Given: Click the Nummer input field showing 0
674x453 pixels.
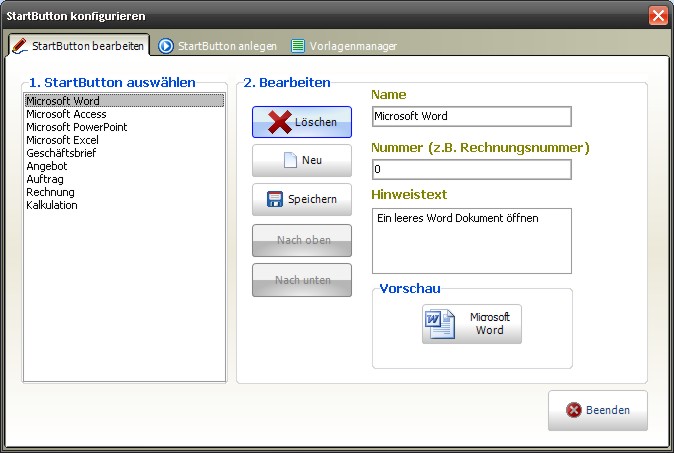Looking at the screenshot, I should [x=472, y=169].
